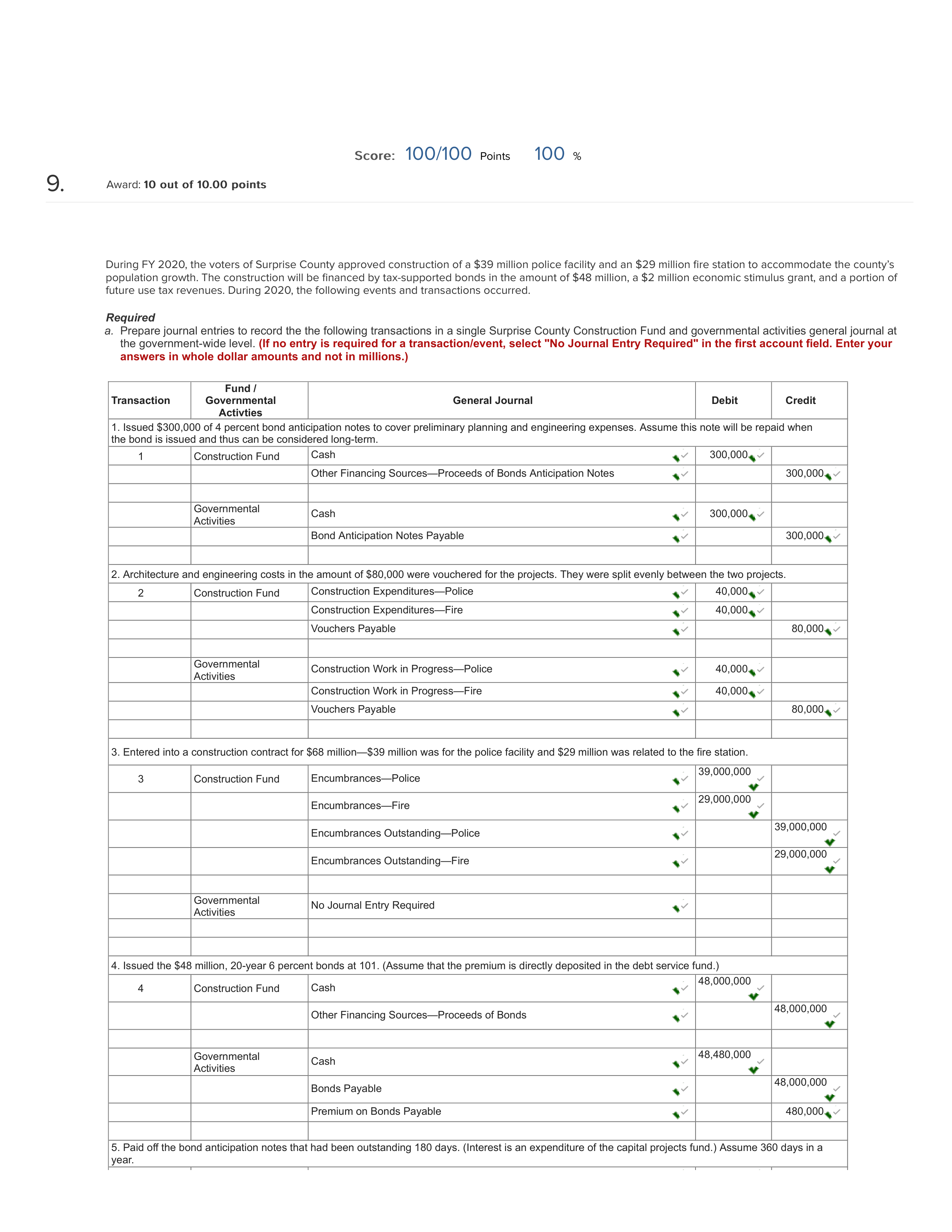Click description of transaction 3 construction contract

tap(430, 753)
